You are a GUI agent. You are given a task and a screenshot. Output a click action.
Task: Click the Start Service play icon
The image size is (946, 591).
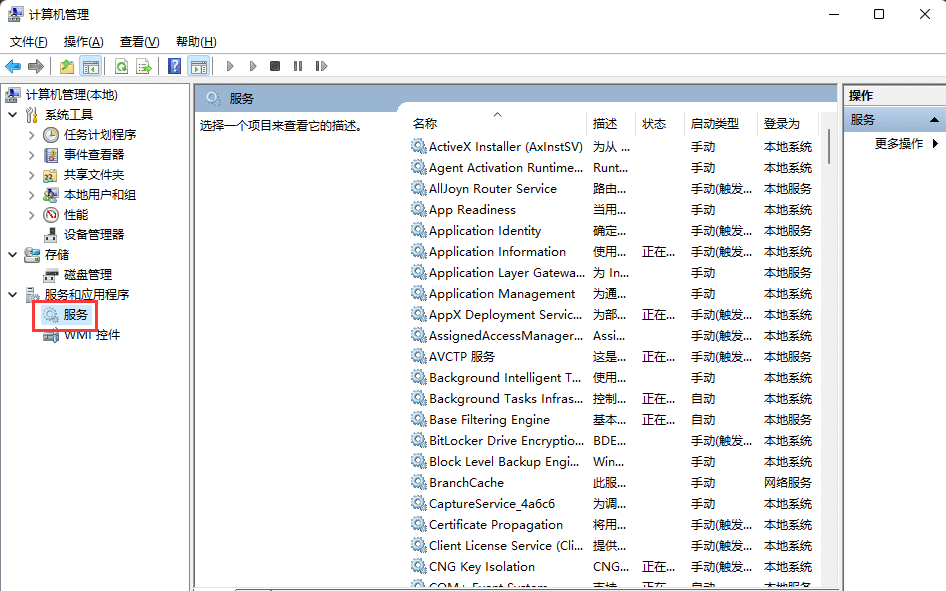(230, 66)
